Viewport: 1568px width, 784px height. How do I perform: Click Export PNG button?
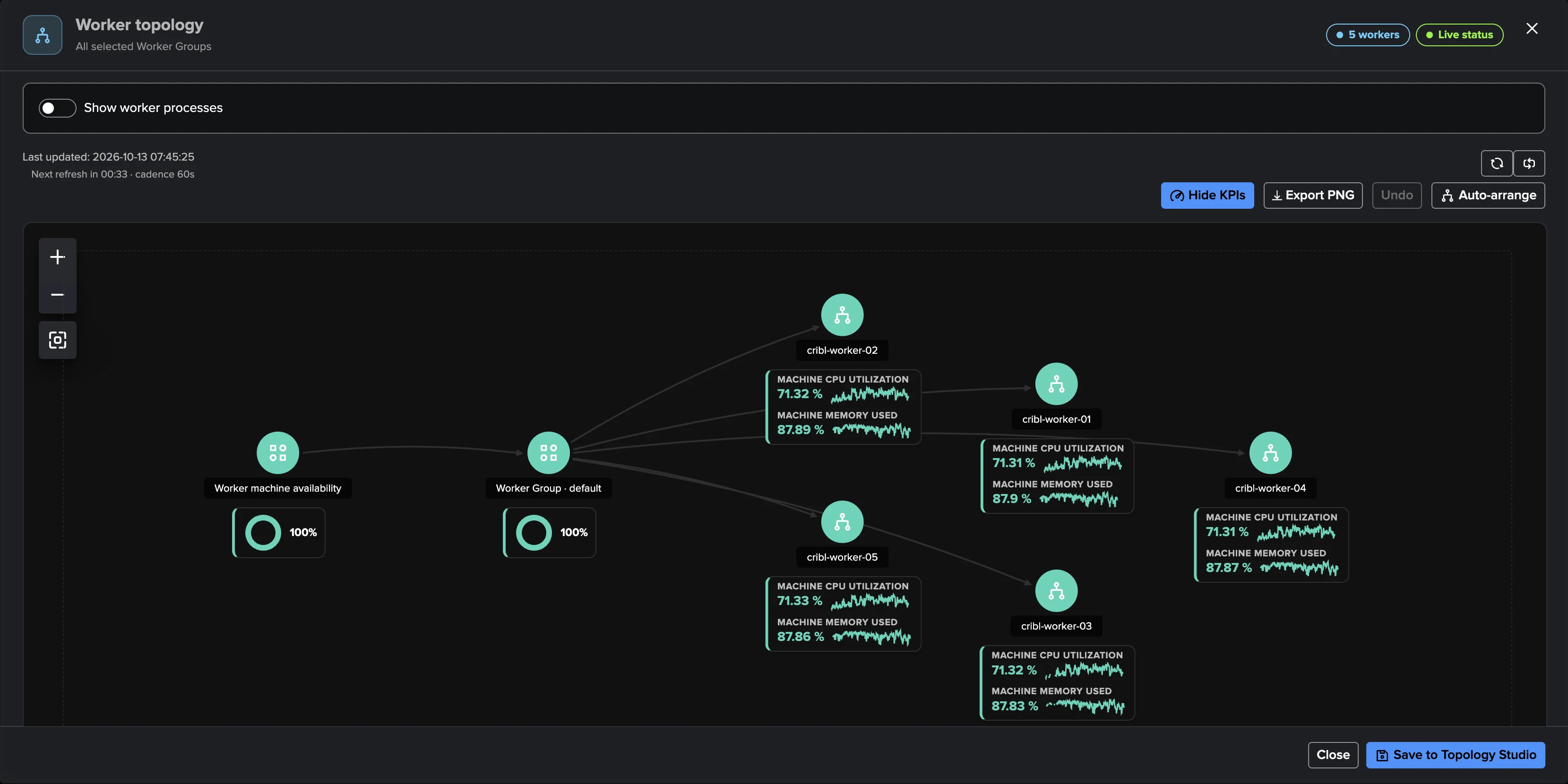(x=1313, y=195)
